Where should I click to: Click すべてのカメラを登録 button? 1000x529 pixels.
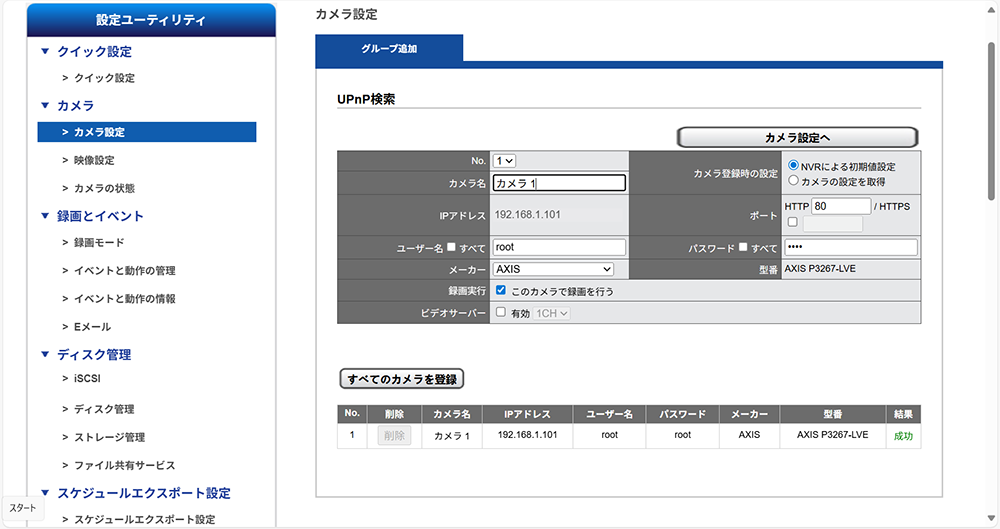tap(402, 379)
